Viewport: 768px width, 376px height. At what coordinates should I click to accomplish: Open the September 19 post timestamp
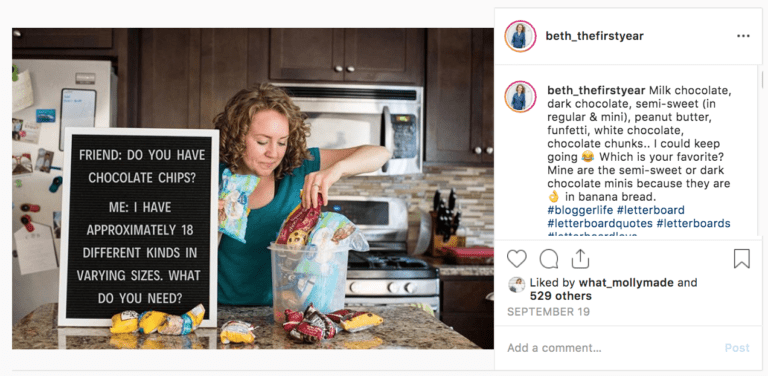pyautogui.click(x=549, y=312)
